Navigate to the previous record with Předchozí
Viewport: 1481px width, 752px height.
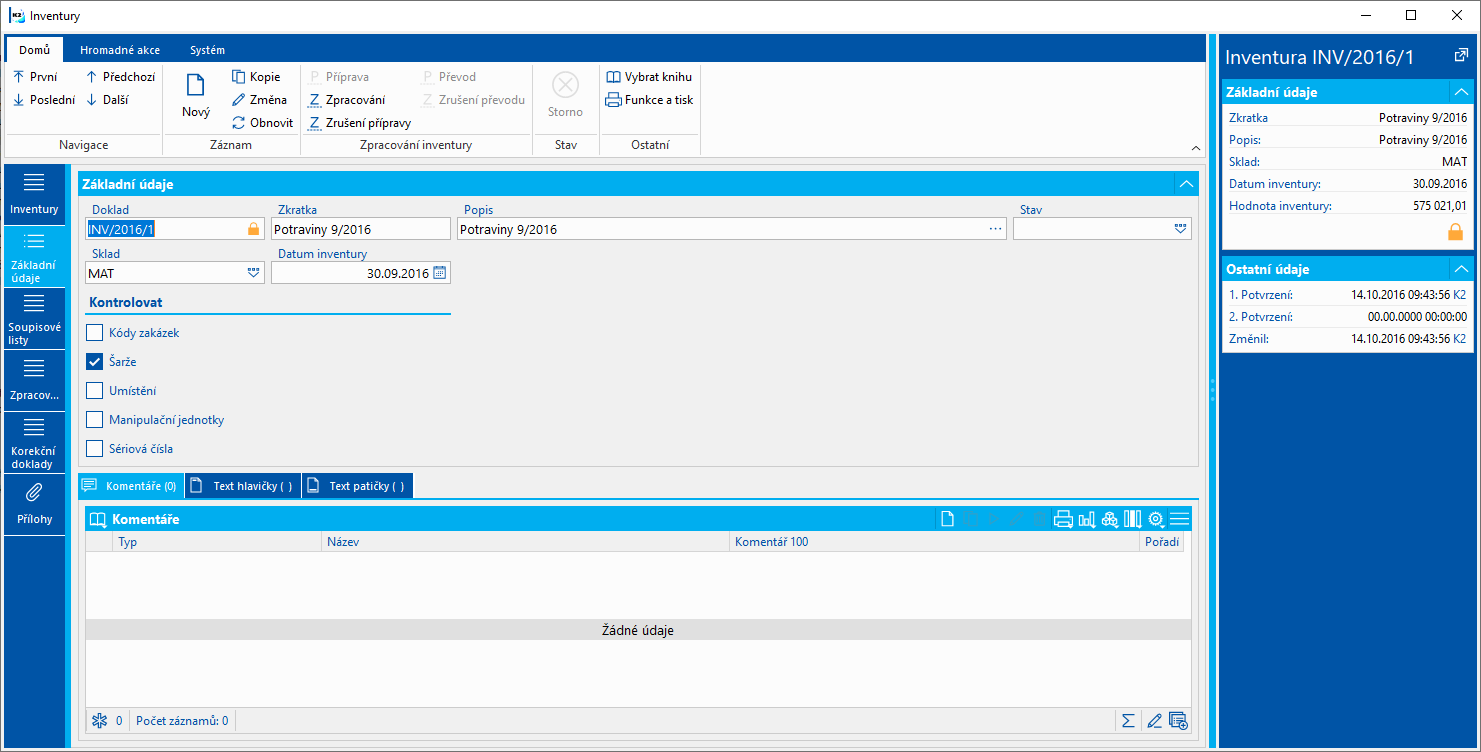click(119, 77)
